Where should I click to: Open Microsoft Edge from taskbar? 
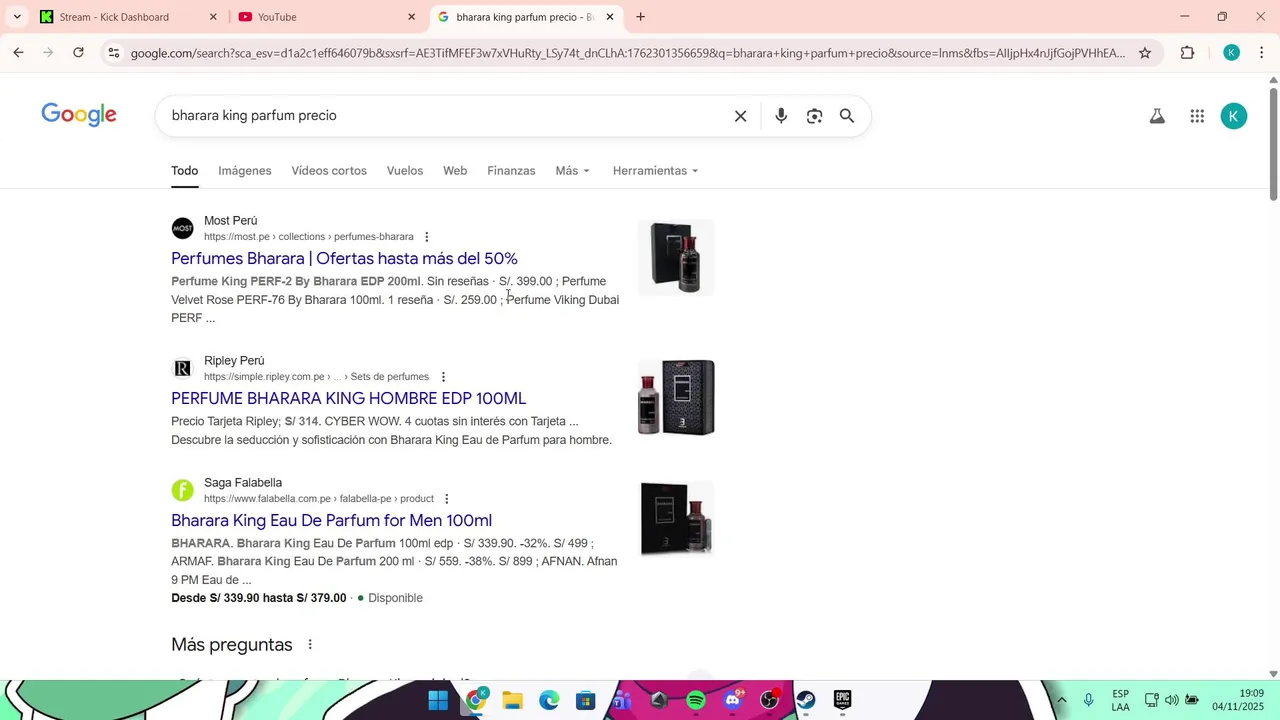coord(549,700)
